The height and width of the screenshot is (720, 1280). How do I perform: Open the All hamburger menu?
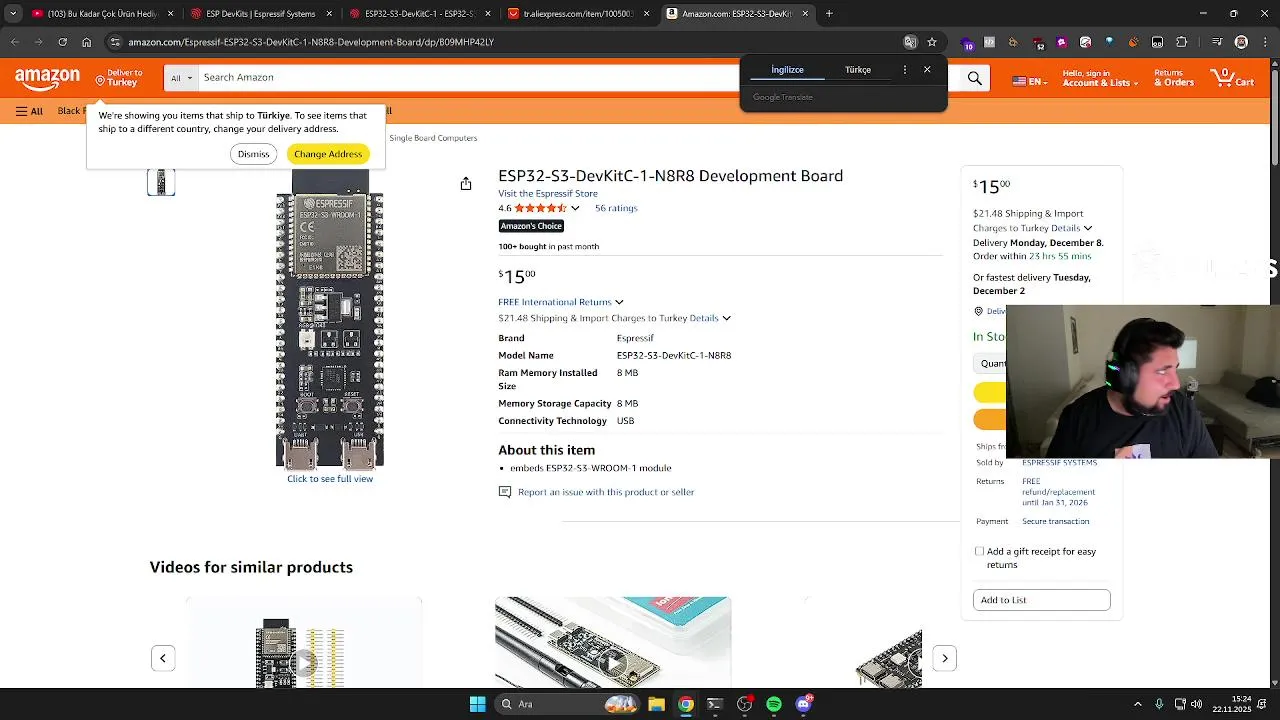(x=29, y=111)
